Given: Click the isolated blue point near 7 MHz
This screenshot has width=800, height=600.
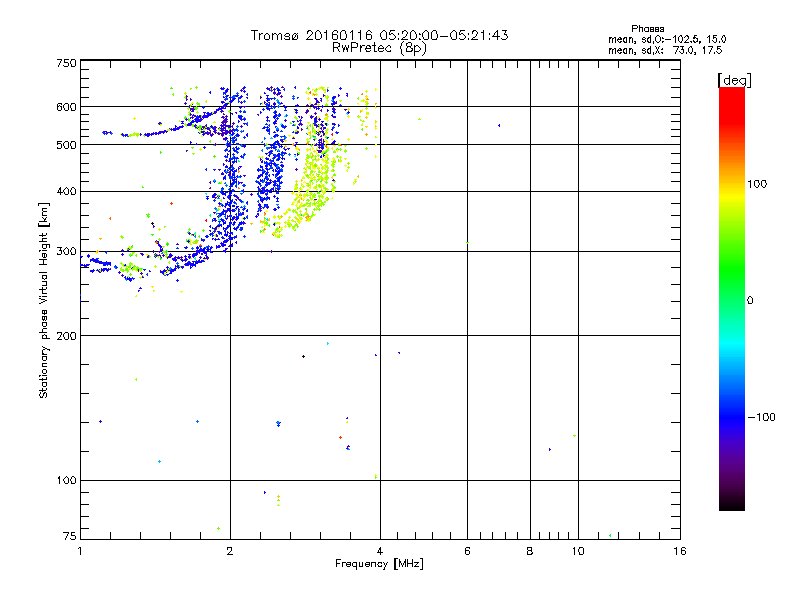Looking at the screenshot, I should point(499,126).
